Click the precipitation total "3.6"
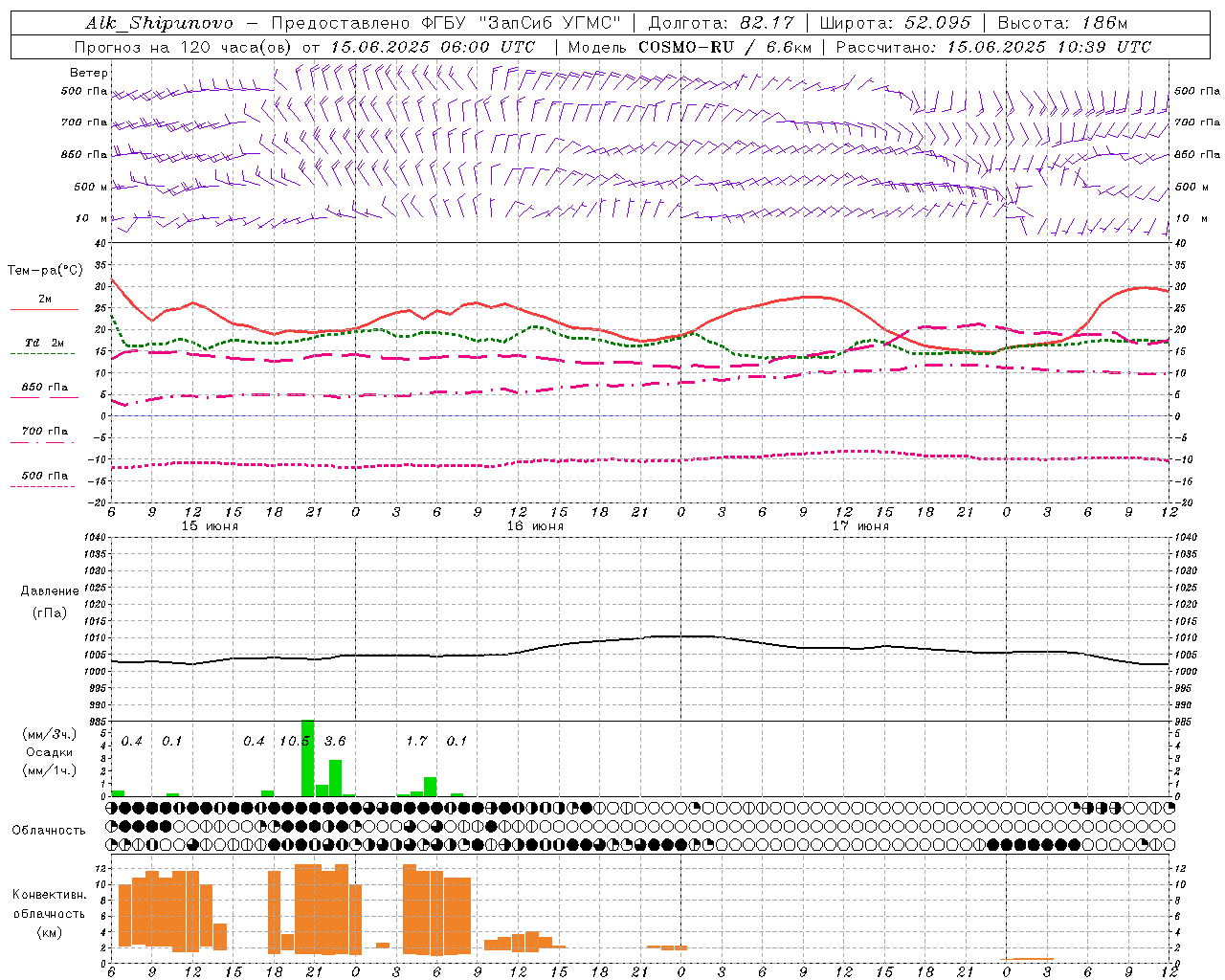 click(x=335, y=742)
